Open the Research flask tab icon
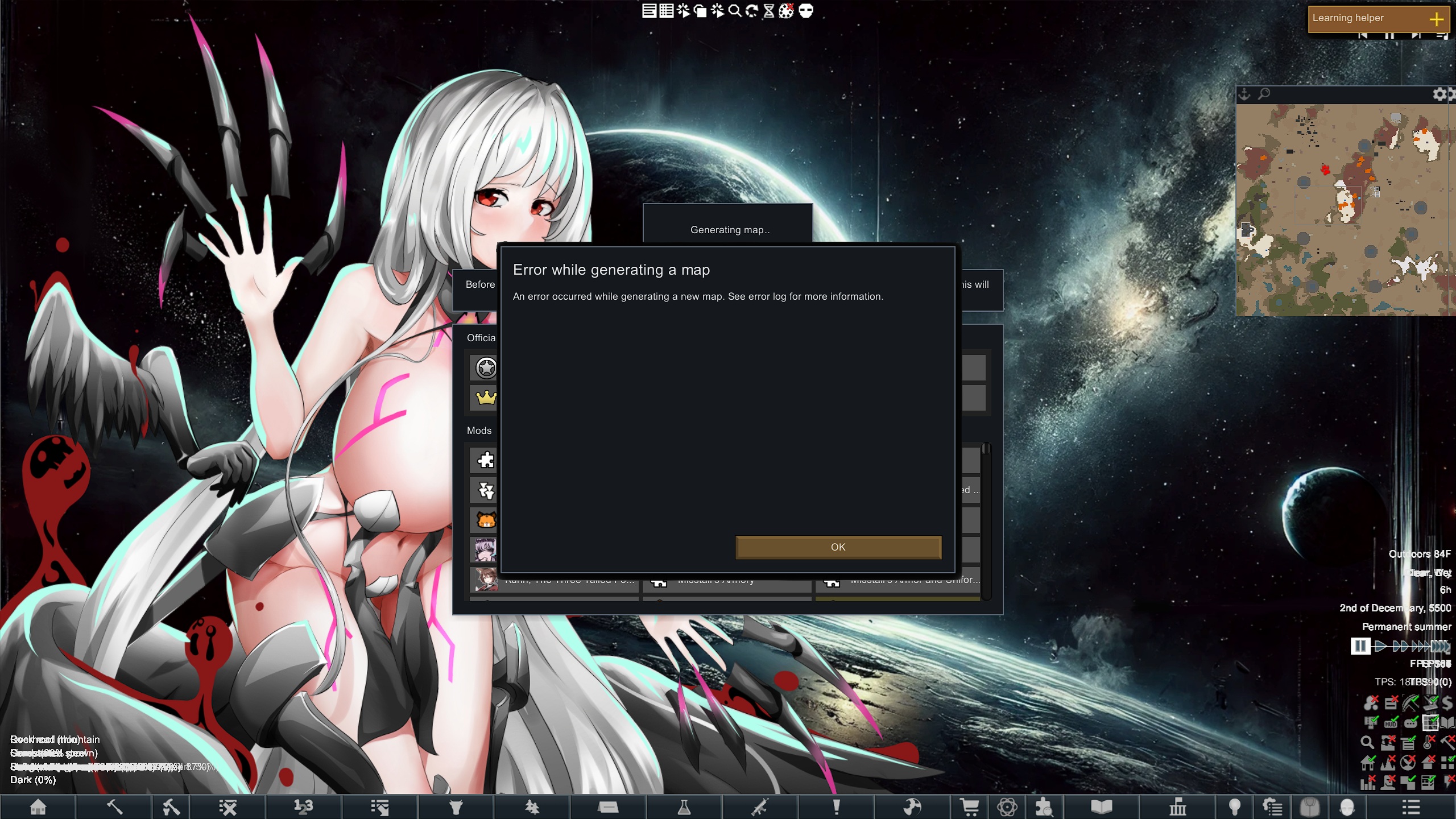This screenshot has height=819, width=1456. pos(684,806)
